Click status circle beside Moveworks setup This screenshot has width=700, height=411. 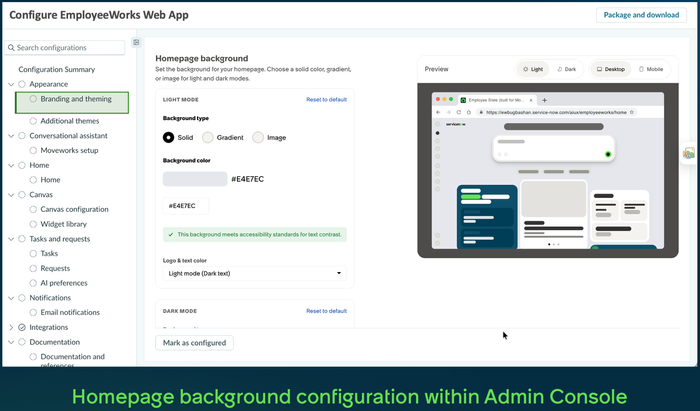[33, 150]
